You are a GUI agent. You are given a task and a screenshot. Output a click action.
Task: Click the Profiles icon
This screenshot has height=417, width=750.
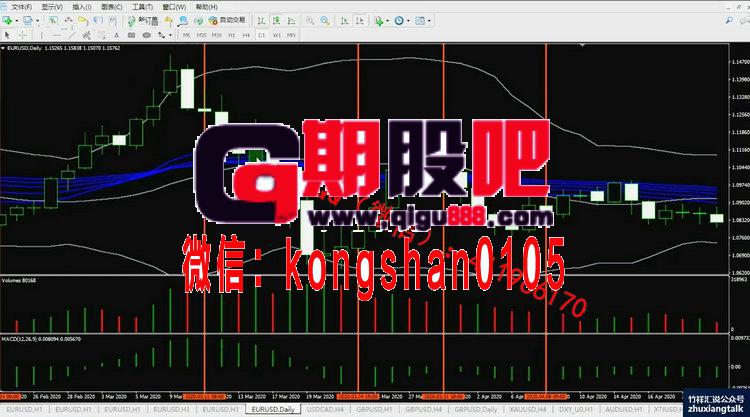[x=28, y=21]
